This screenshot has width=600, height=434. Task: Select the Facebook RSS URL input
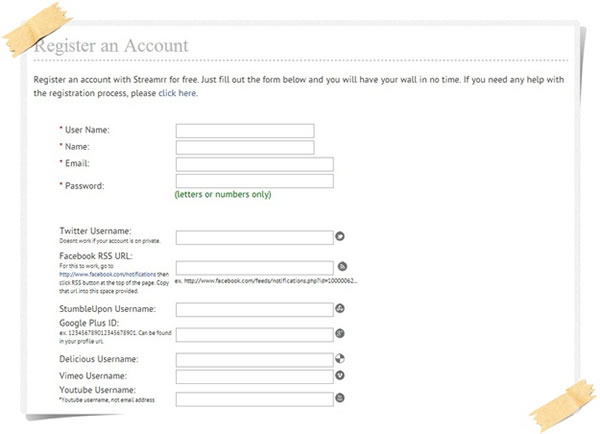(x=254, y=267)
